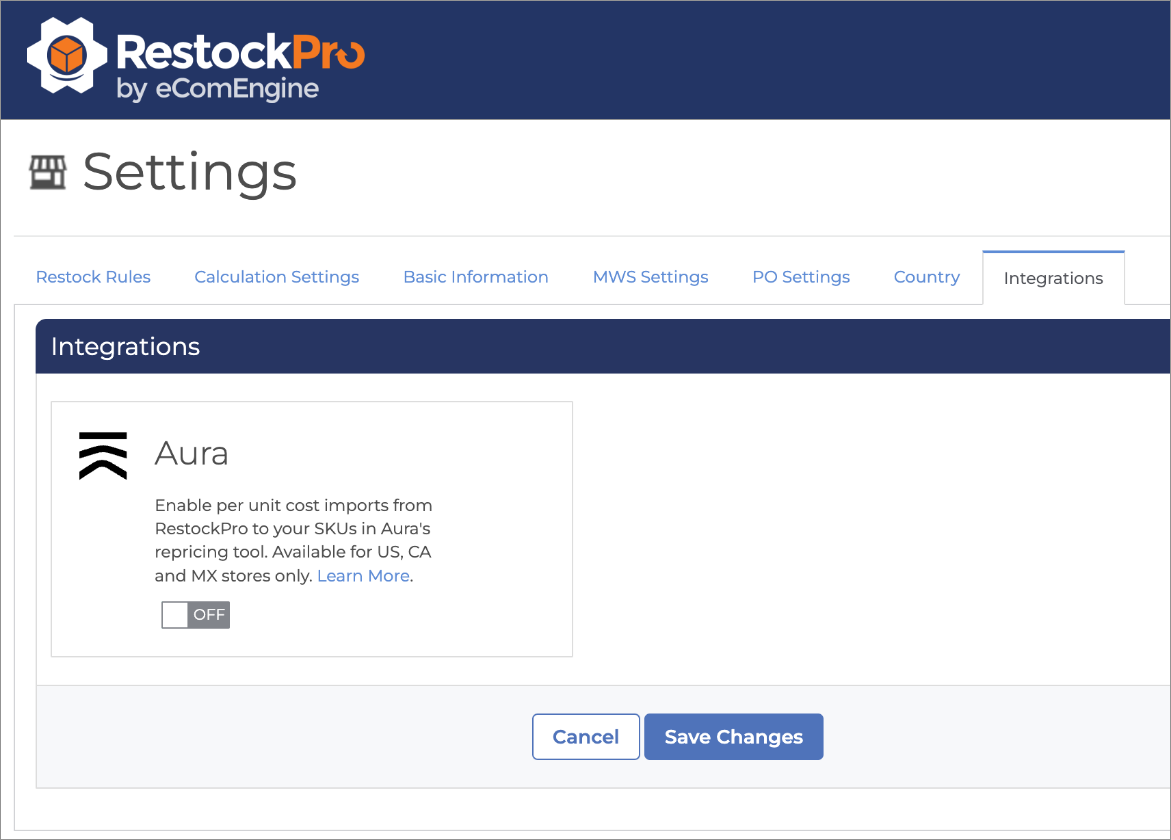Screen dimensions: 1171x840
Task: Click the Aura integration description text
Action: [293, 540]
